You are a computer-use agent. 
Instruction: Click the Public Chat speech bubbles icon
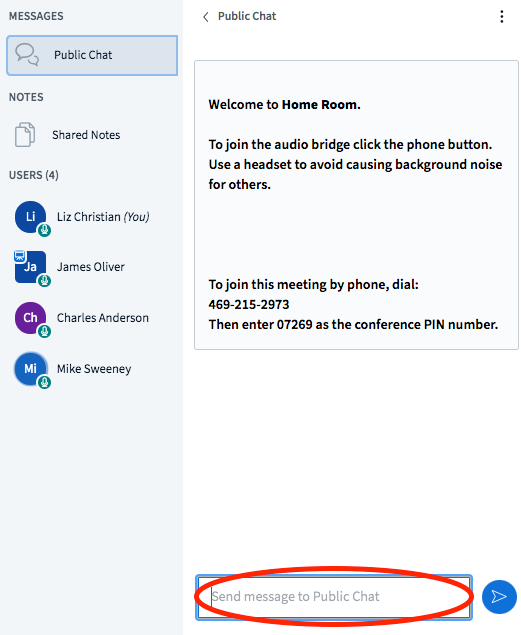coord(27,55)
